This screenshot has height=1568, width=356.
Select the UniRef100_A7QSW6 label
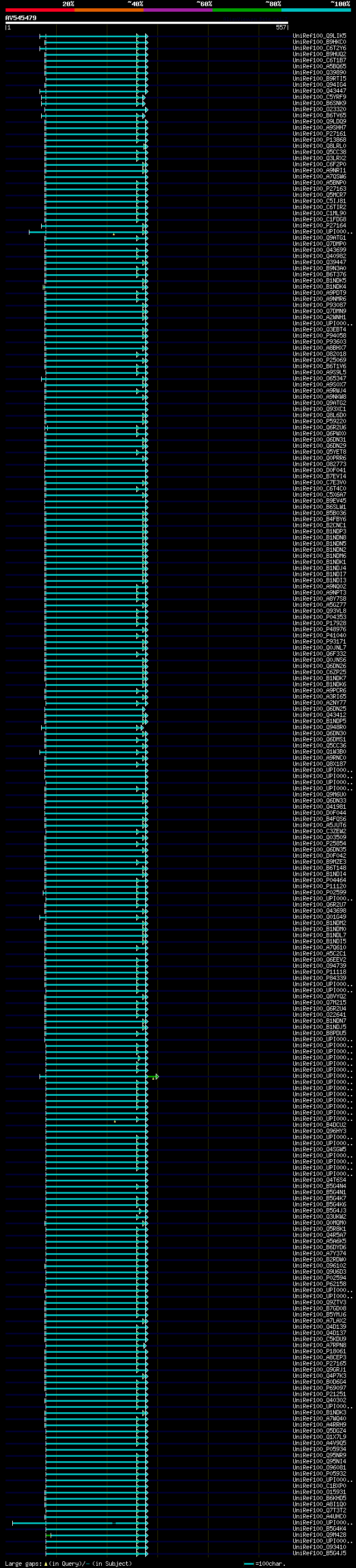[319, 176]
